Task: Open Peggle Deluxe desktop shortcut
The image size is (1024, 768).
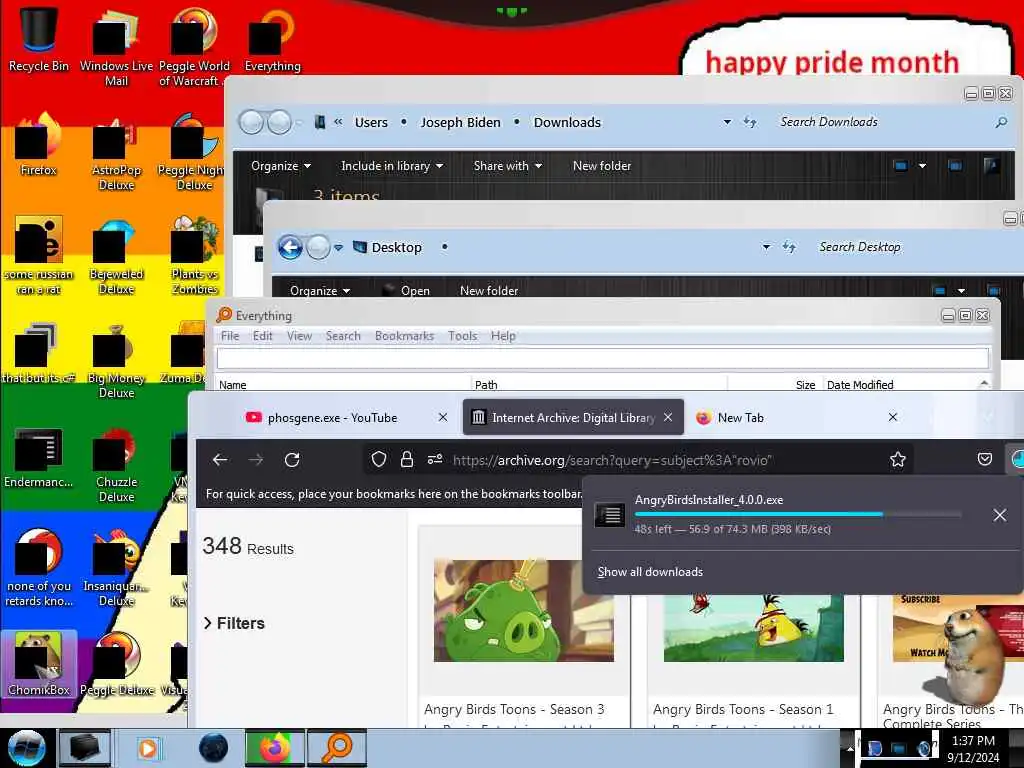Action: pos(116,665)
